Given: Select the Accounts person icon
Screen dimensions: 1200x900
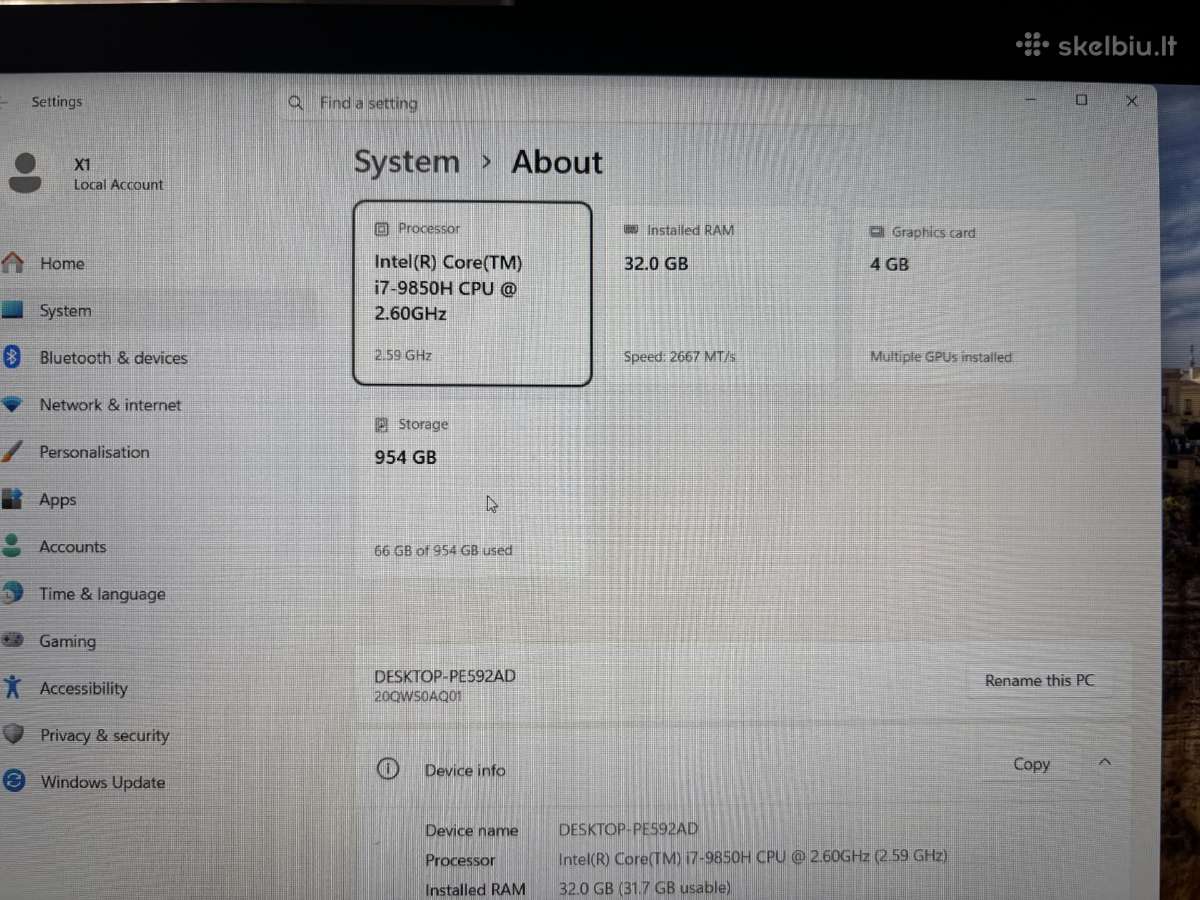Looking at the screenshot, I should tap(12, 546).
